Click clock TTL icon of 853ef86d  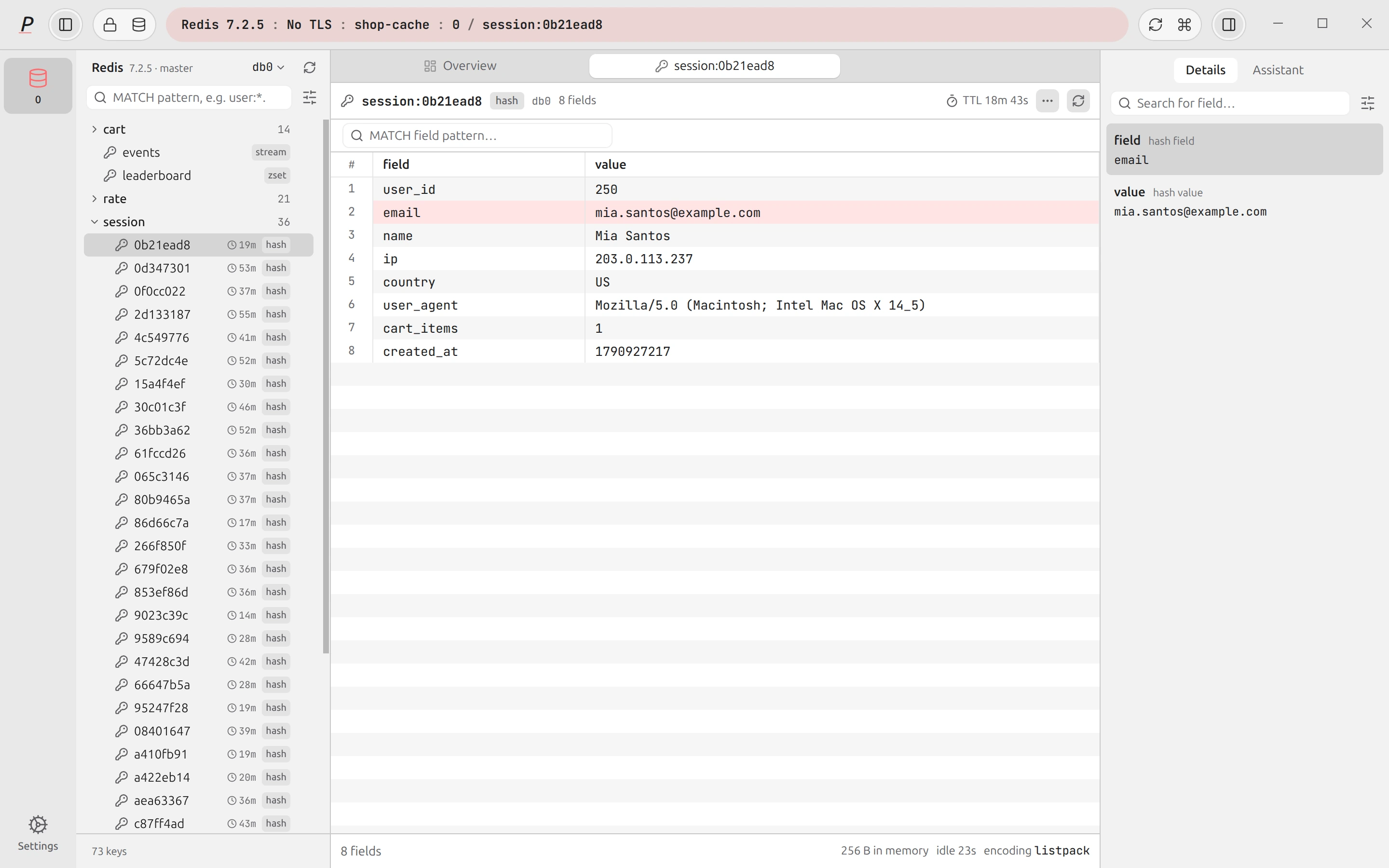pos(232,593)
